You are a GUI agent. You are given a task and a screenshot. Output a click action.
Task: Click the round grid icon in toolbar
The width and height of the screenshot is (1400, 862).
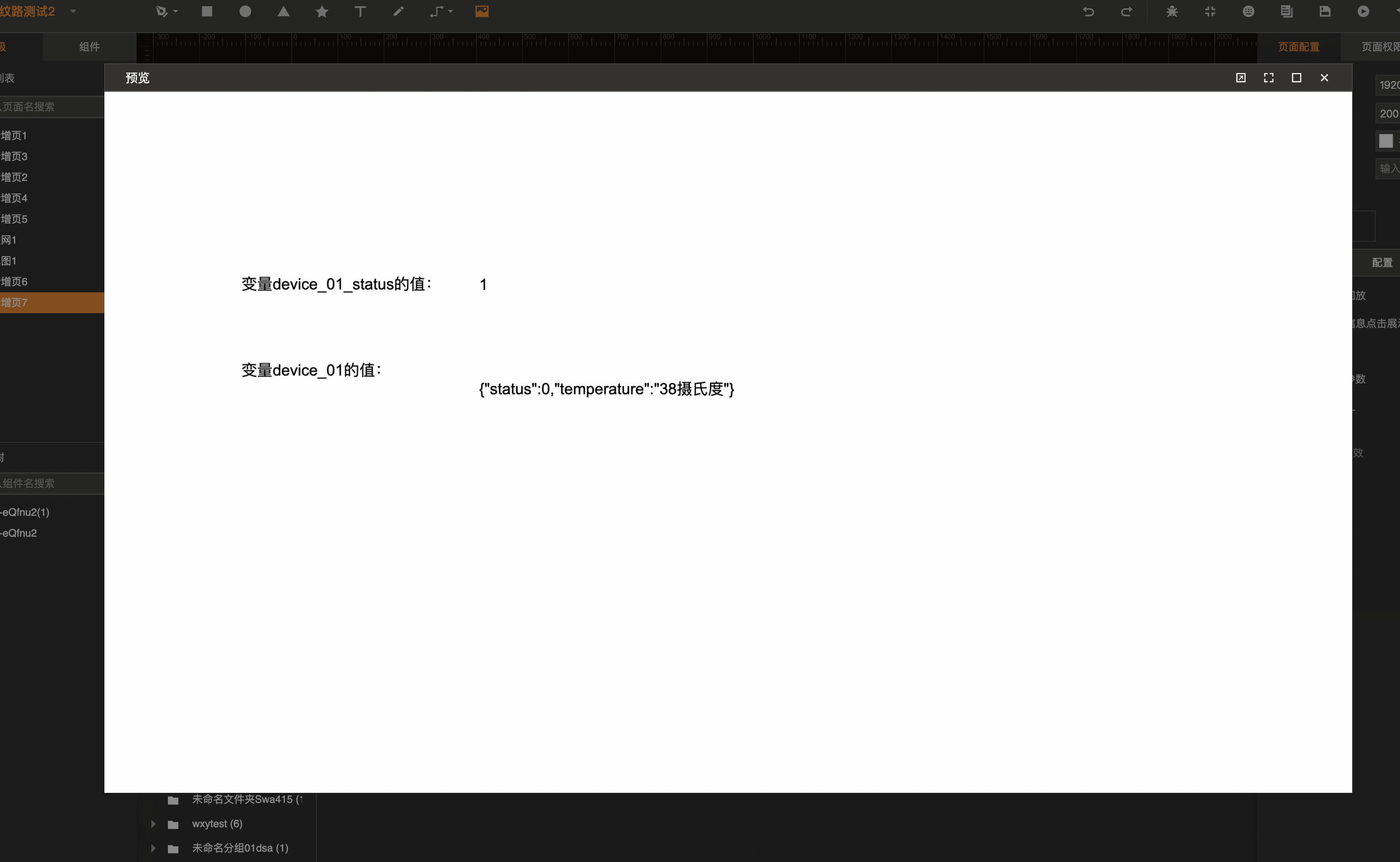click(x=1248, y=11)
